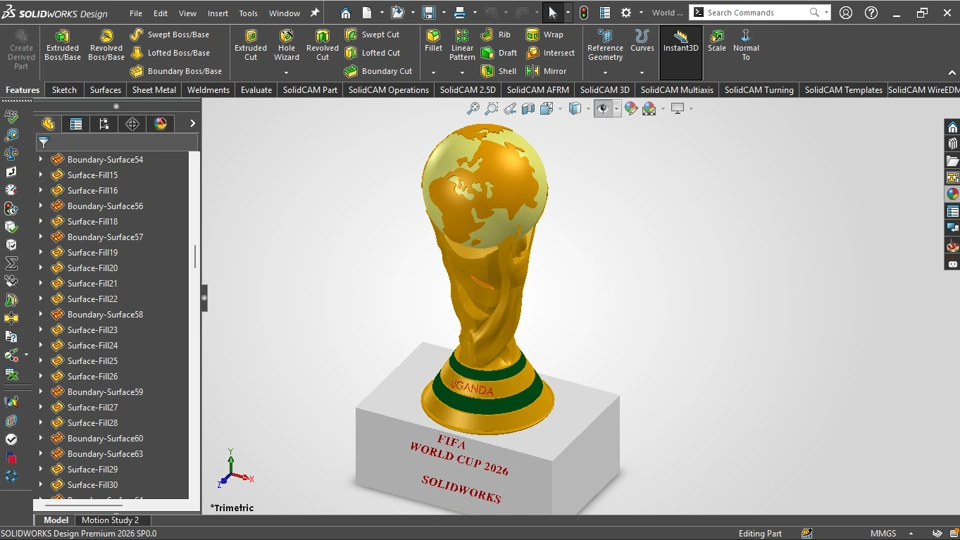Toggle the Hide/Show Items eye button
The height and width of the screenshot is (540, 960).
(603, 109)
